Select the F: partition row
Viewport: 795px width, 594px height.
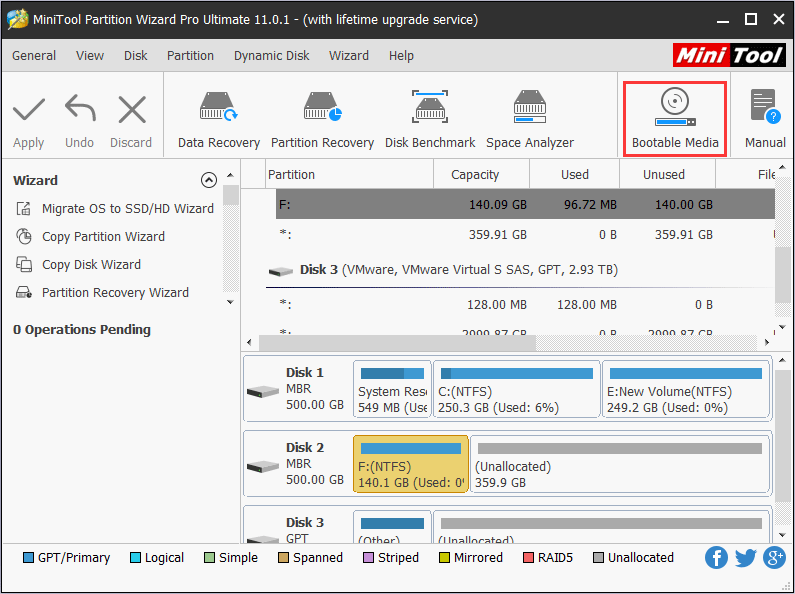[525, 204]
